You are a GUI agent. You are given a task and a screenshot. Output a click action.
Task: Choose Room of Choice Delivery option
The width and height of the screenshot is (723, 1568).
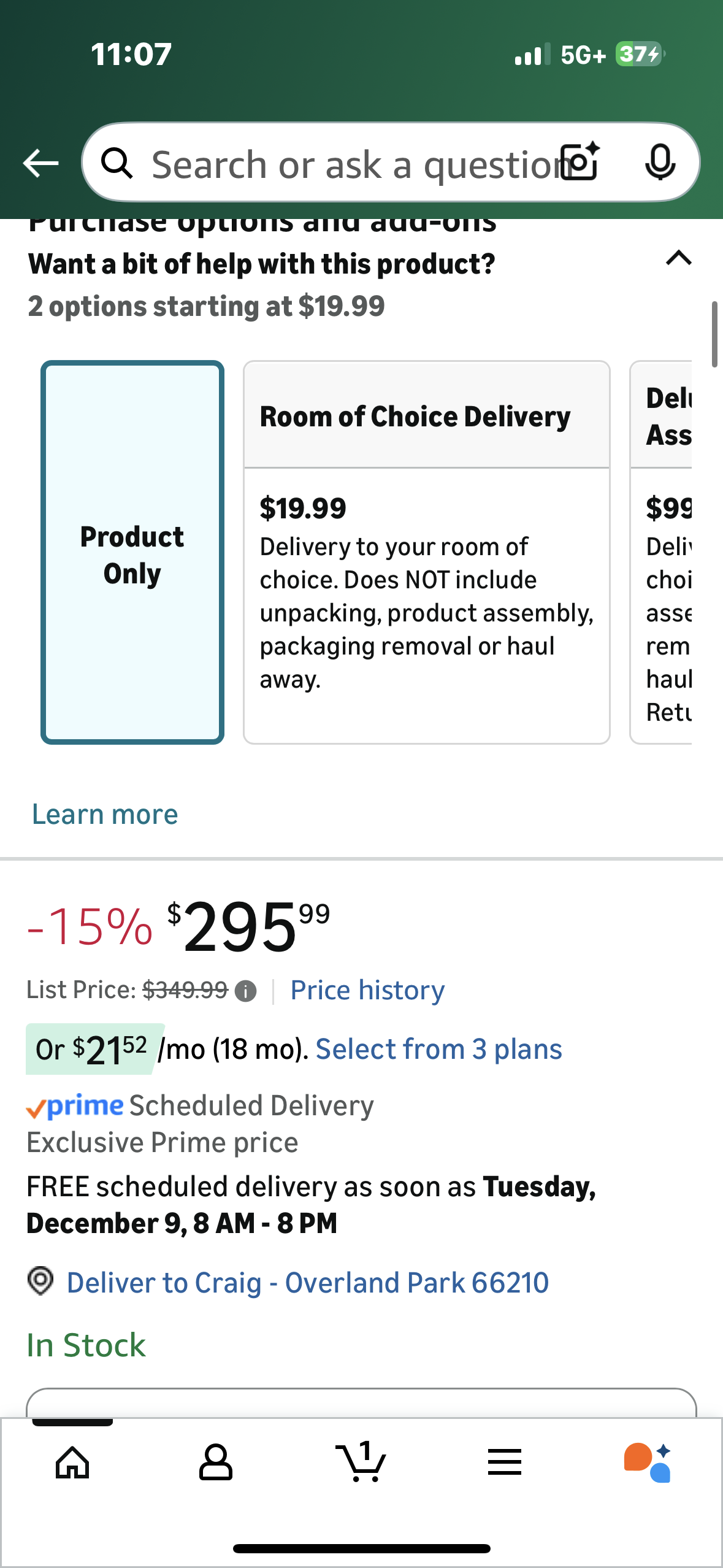pos(427,553)
